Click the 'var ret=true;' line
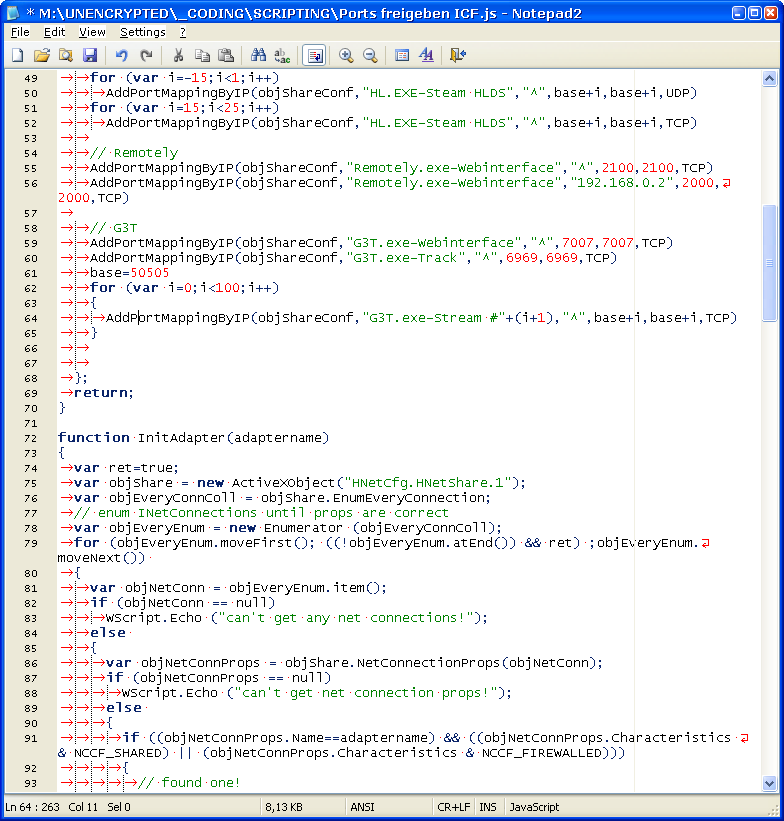Image resolution: width=784 pixels, height=821 pixels. (126, 468)
